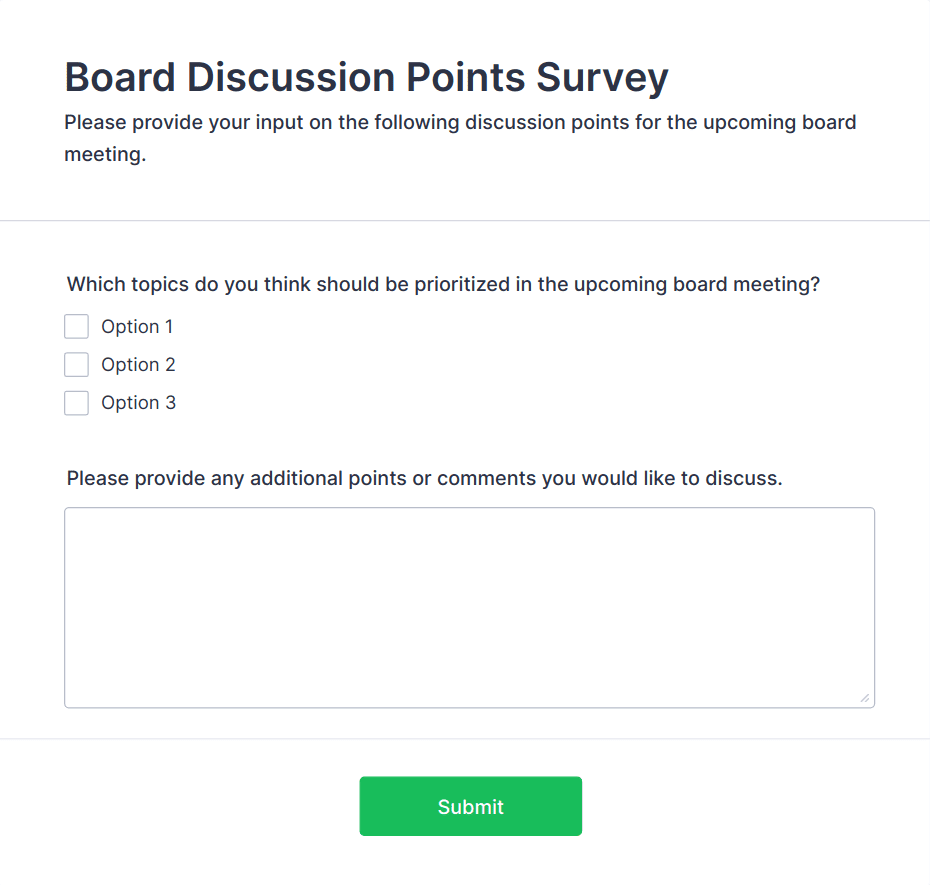This screenshot has height=885, width=930.
Task: Click the additional points or comments label
Action: pyautogui.click(x=424, y=478)
